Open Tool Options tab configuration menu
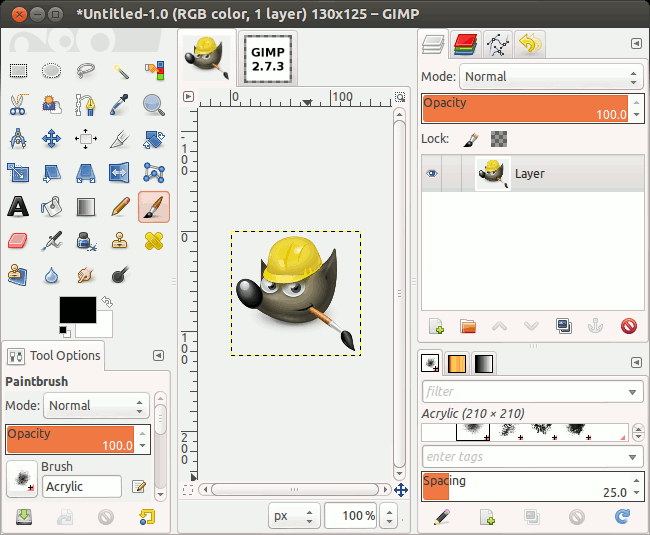The width and height of the screenshot is (650, 535). [158, 356]
